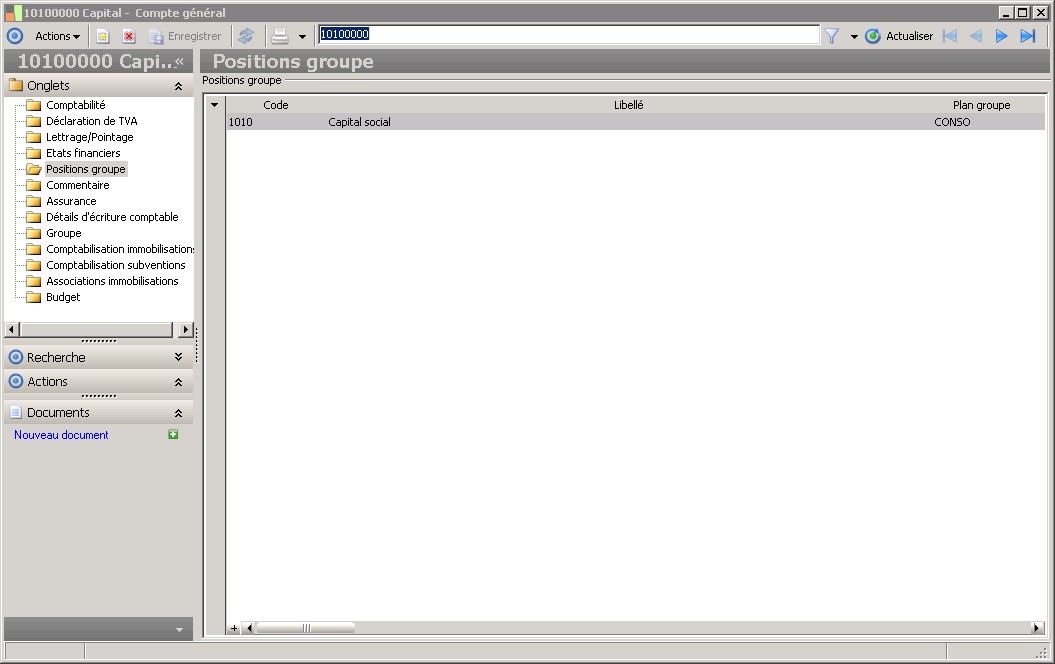Open the Groupe folder

(x=63, y=233)
